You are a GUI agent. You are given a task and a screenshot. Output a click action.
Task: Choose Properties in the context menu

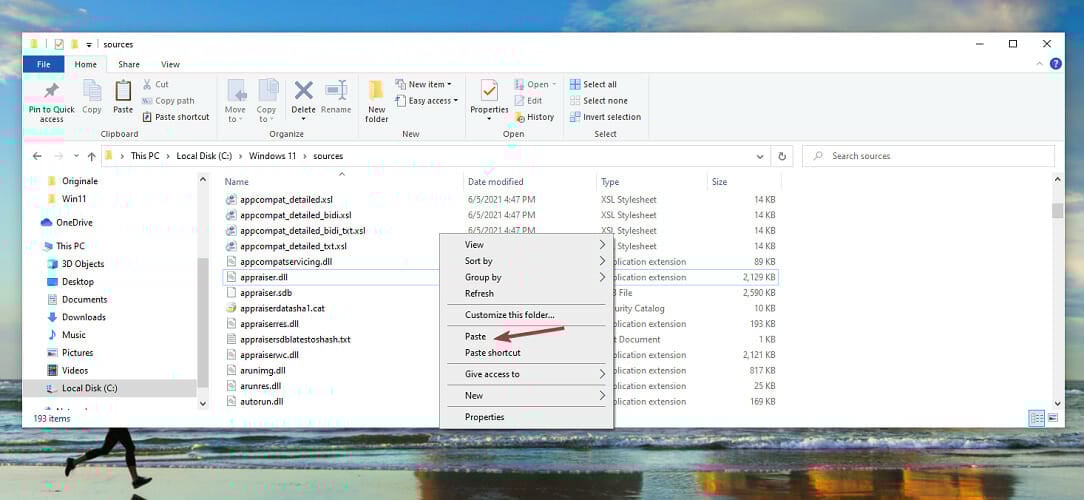[x=527, y=417]
